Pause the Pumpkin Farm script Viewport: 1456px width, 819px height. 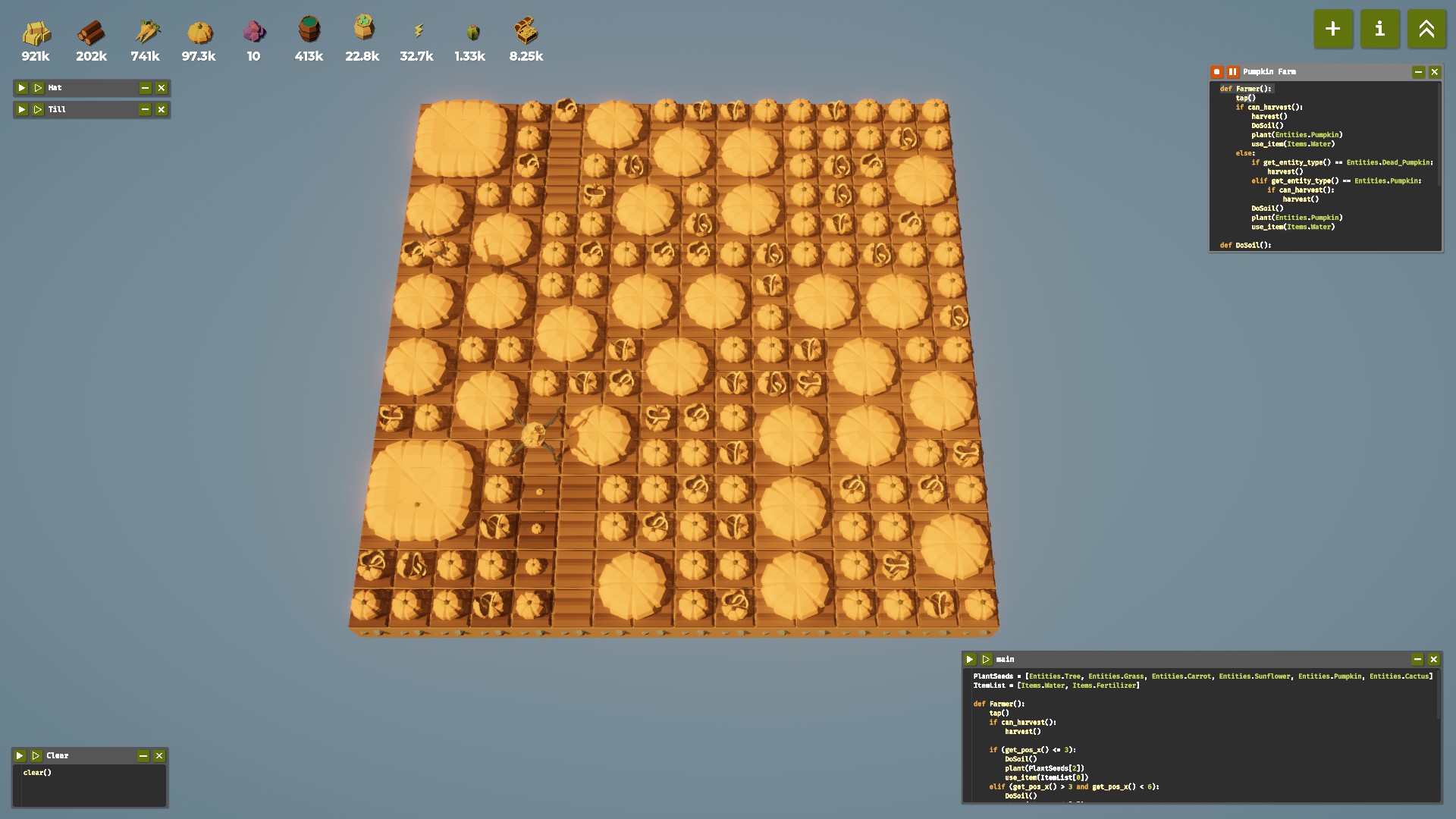click(x=1232, y=72)
